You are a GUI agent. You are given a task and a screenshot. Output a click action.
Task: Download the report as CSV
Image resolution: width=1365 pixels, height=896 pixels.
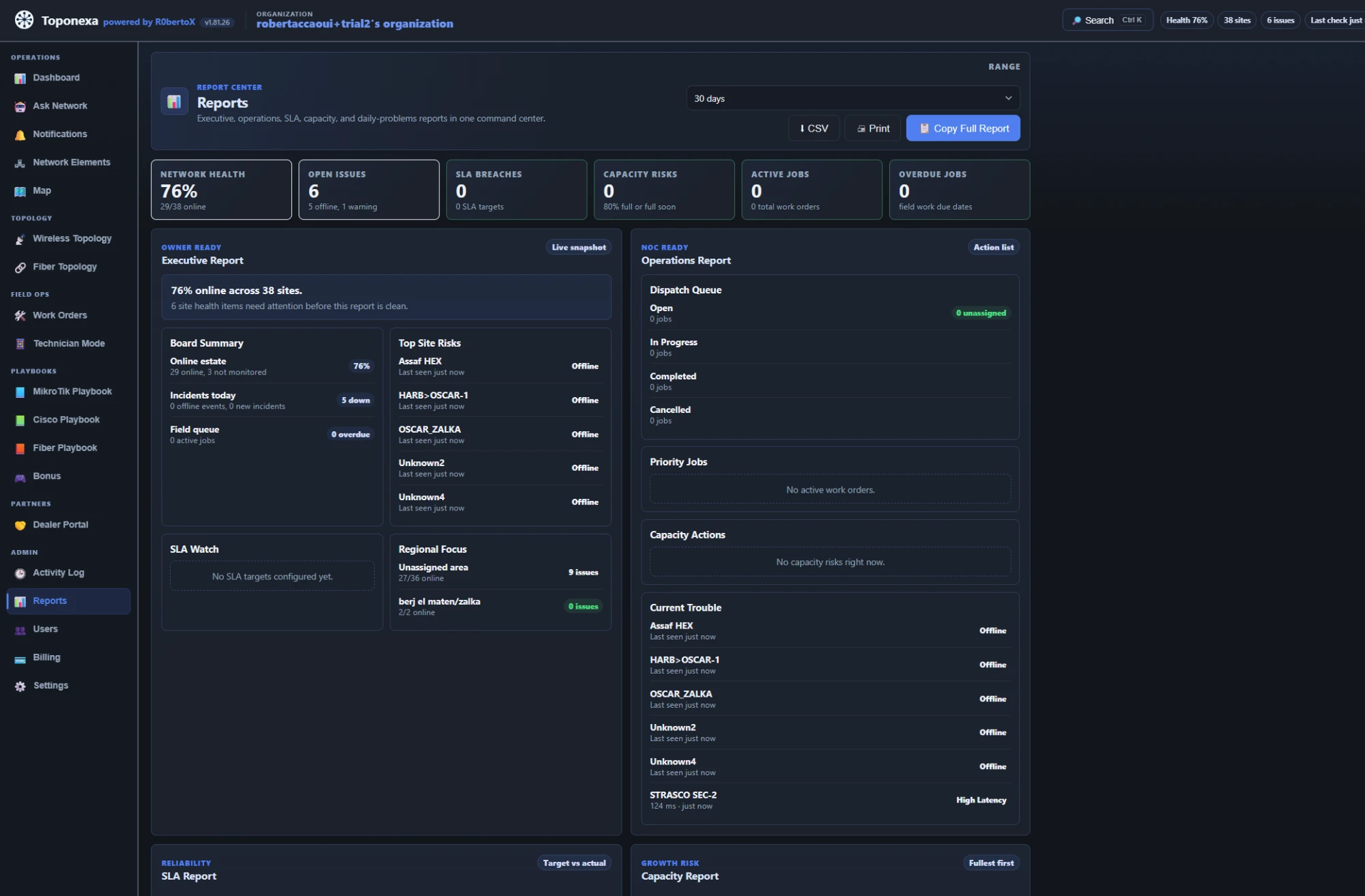[814, 128]
